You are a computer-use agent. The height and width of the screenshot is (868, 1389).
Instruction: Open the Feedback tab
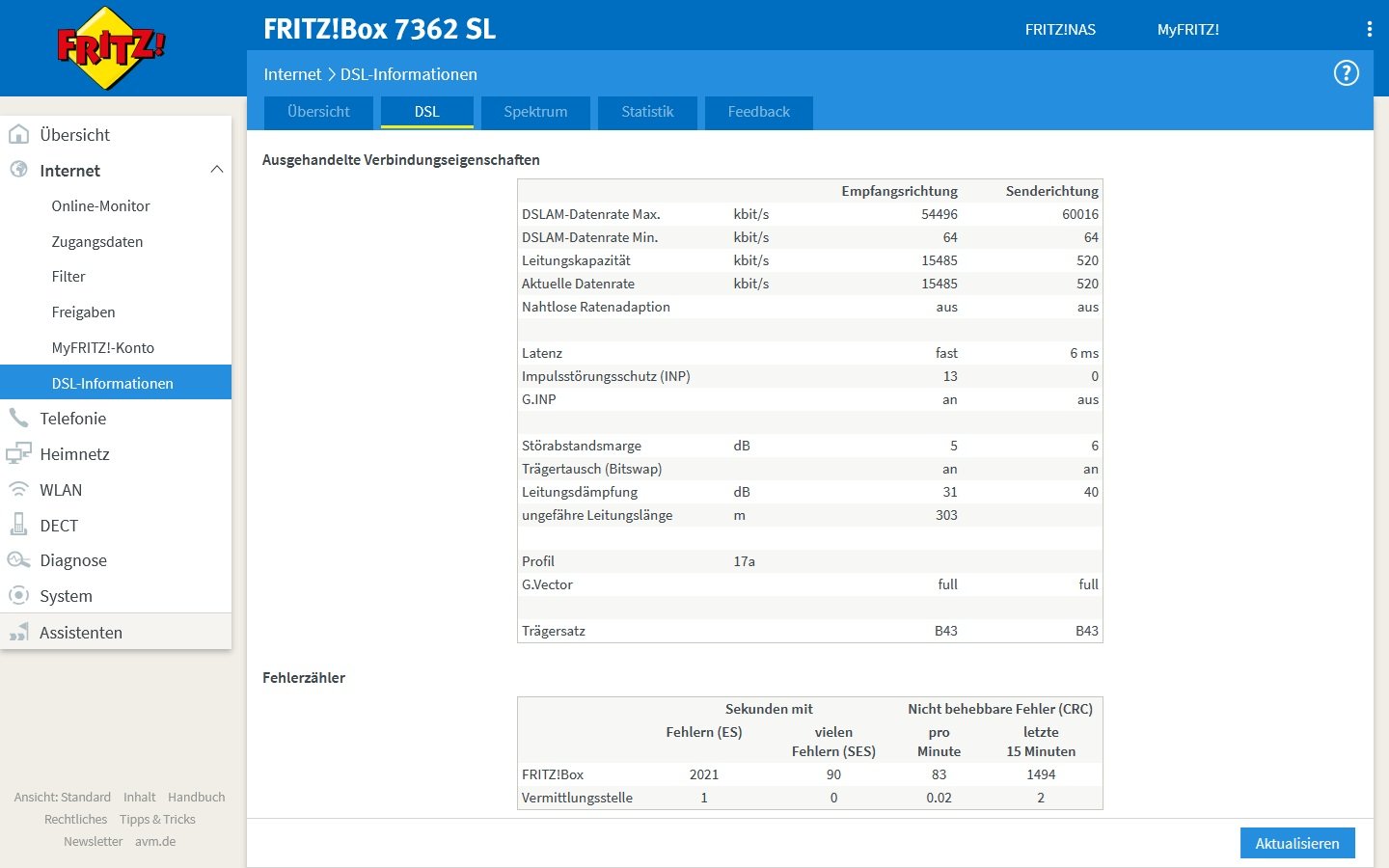tap(759, 112)
